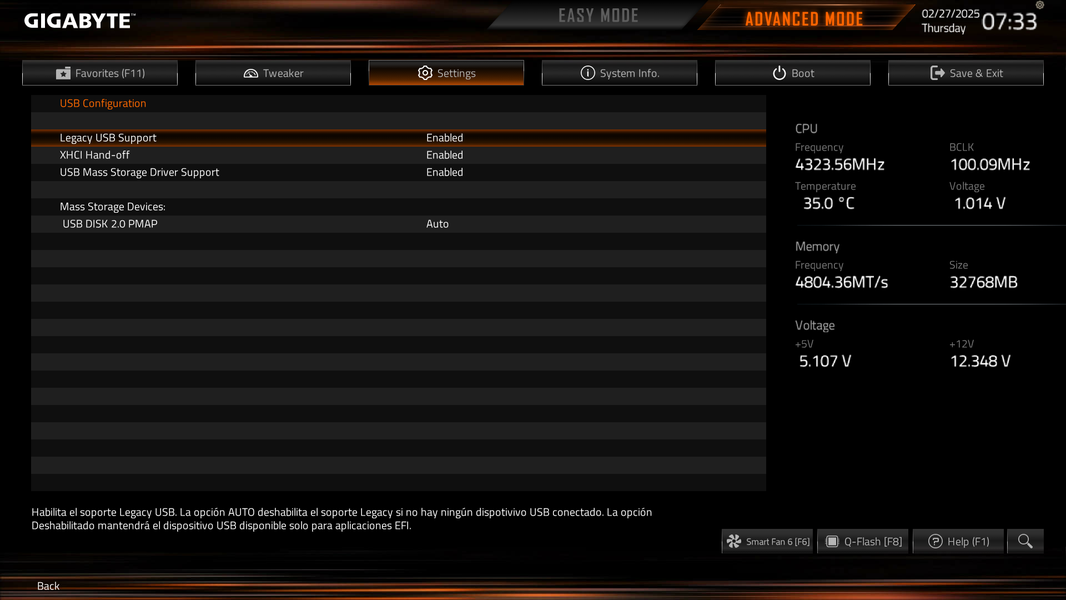Open Smart Fan 6 fan icon
The width and height of the screenshot is (1066, 600).
click(x=768, y=542)
